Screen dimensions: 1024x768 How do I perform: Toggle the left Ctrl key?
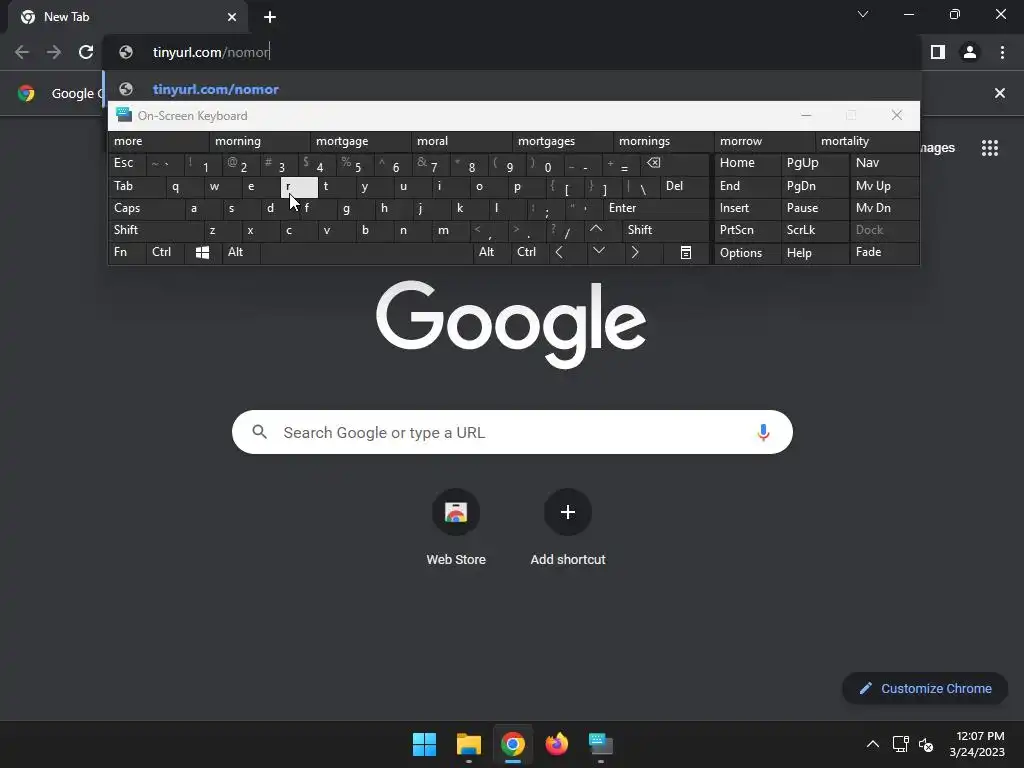click(165, 252)
